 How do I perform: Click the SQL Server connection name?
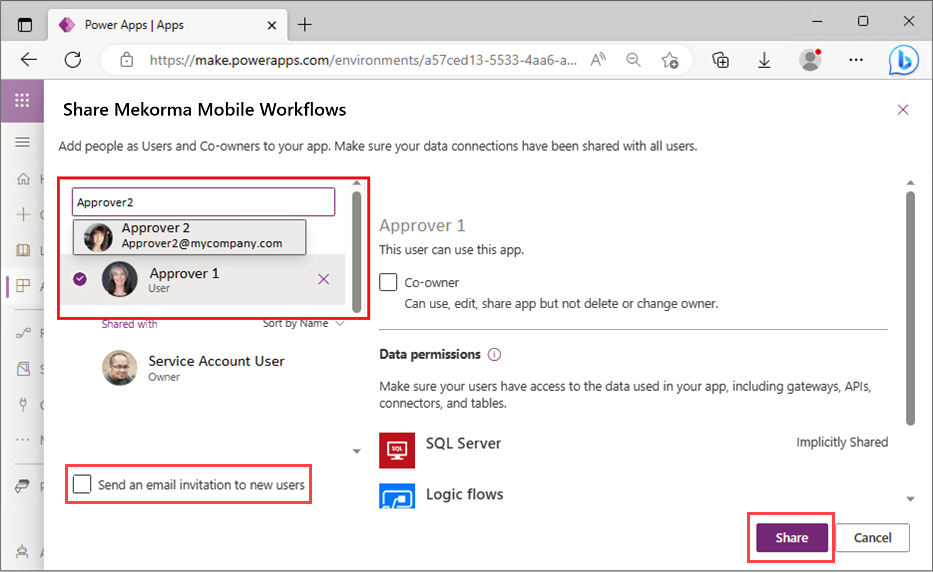point(463,443)
